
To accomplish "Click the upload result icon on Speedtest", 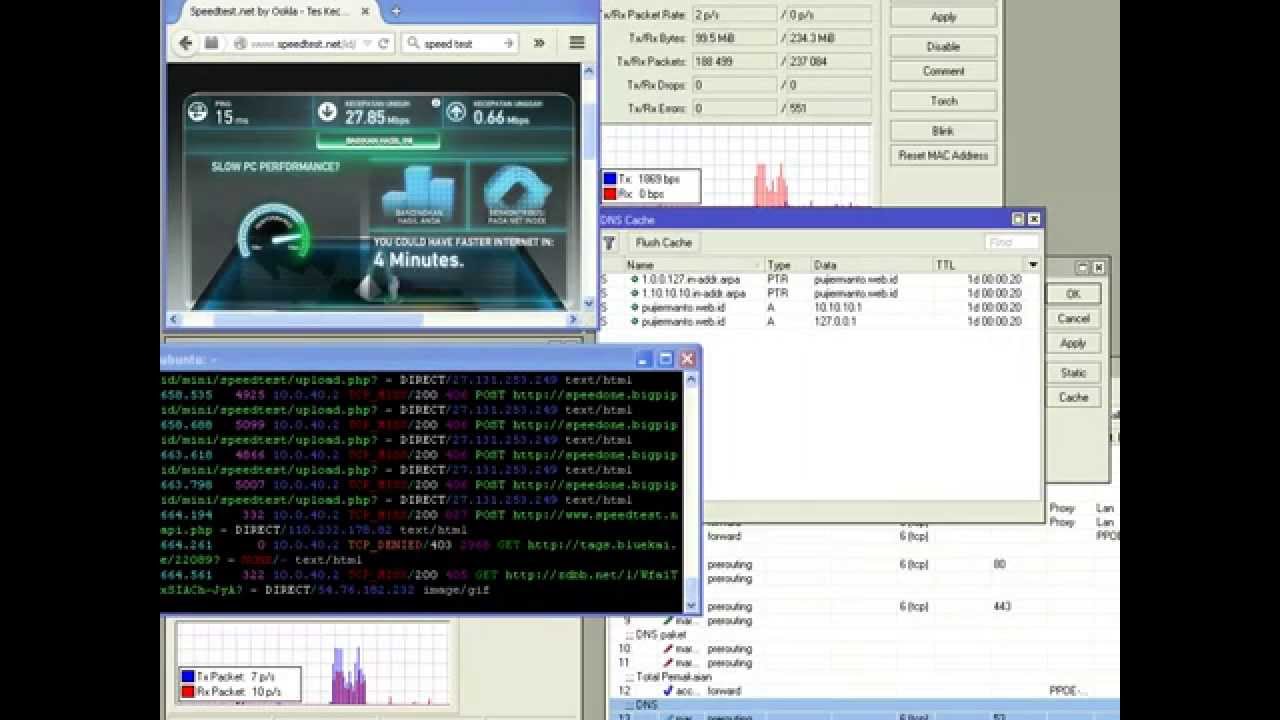I will point(456,112).
